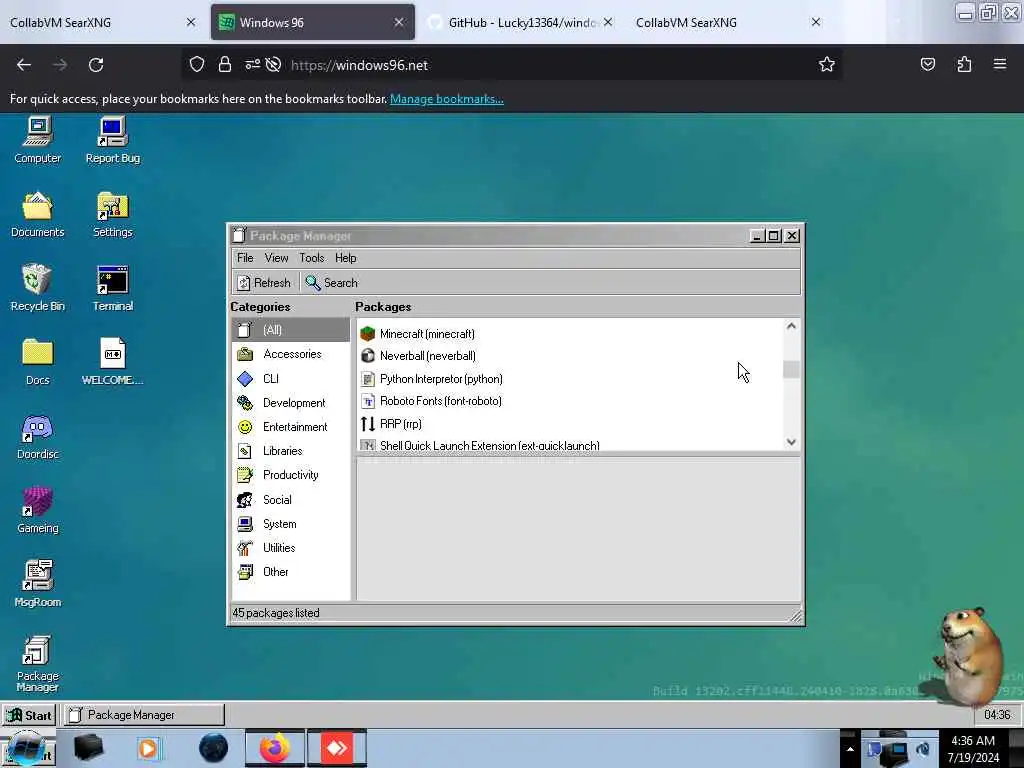Select the (All) category

[x=291, y=330]
